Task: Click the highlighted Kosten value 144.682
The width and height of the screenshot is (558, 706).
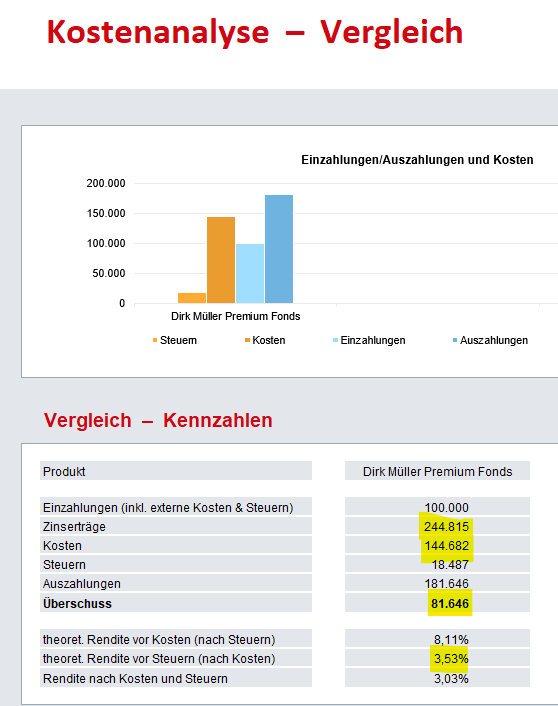Action: (446, 546)
